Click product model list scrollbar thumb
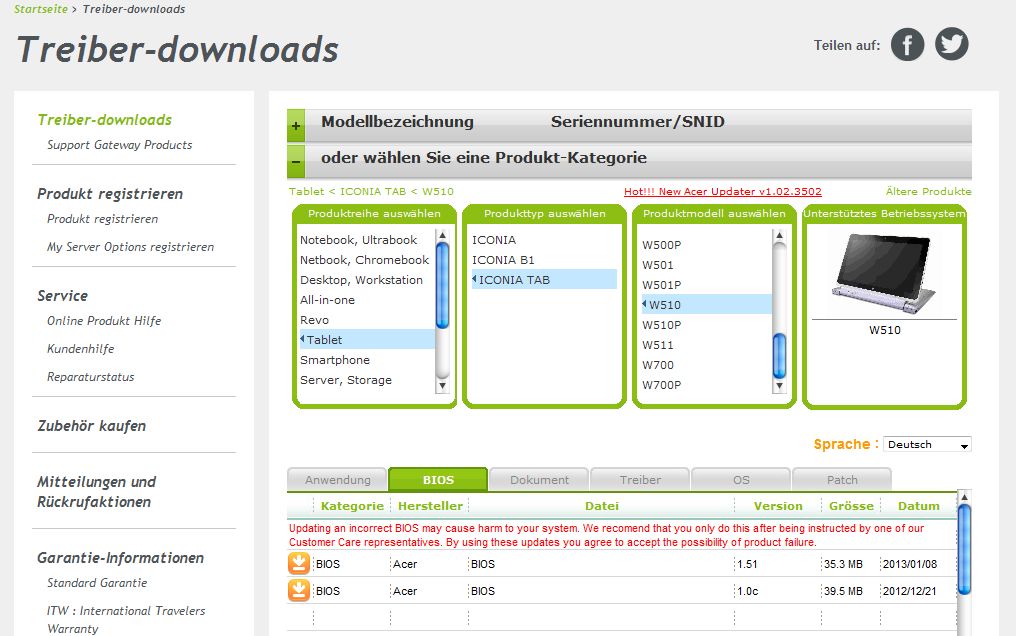This screenshot has height=636, width=1016. 779,356
